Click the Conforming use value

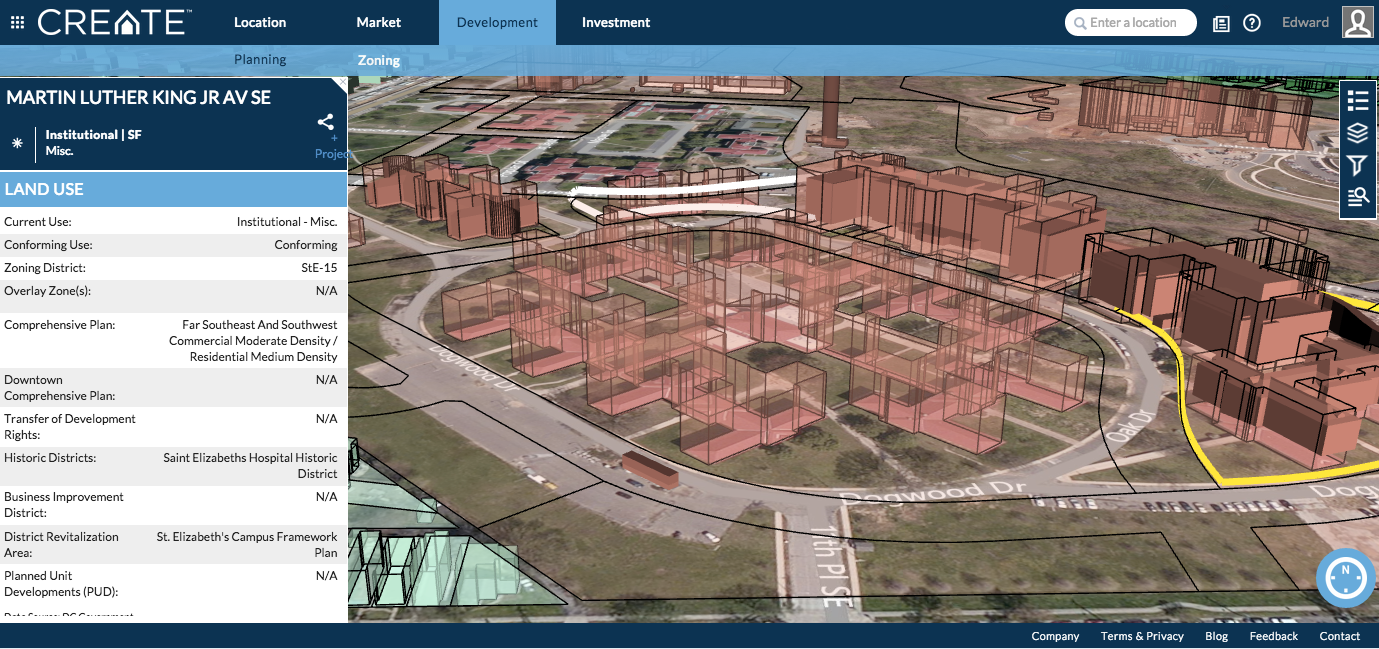click(306, 245)
